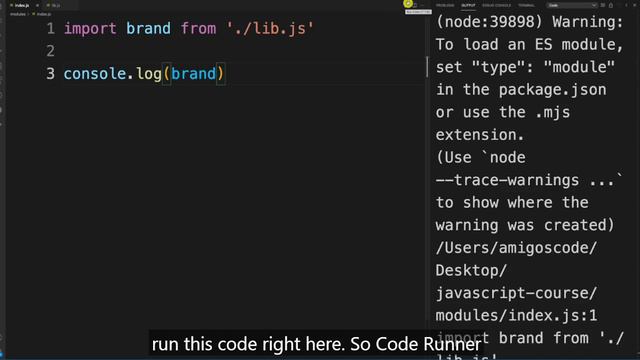
Task: Open the output channel dropdown showing Code
Action: click(x=572, y=5)
